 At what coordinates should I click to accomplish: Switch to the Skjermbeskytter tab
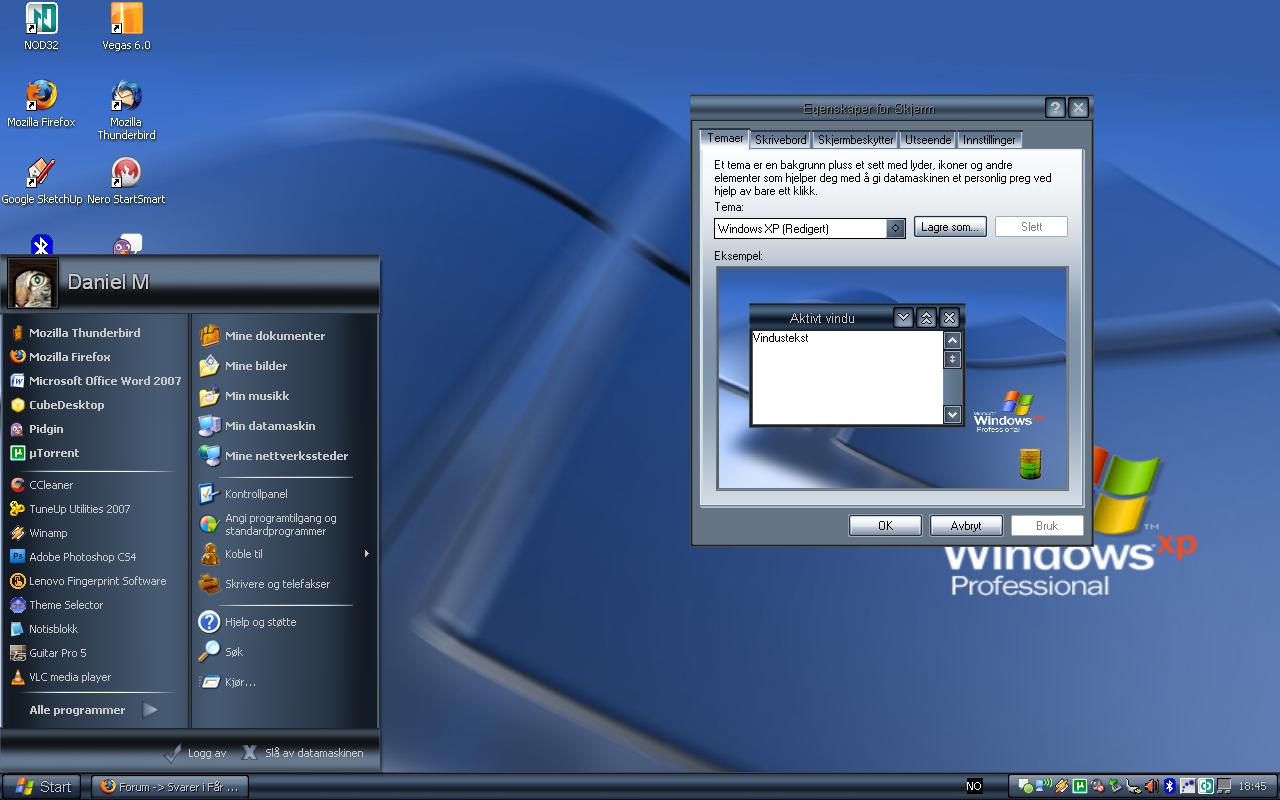tap(855, 140)
